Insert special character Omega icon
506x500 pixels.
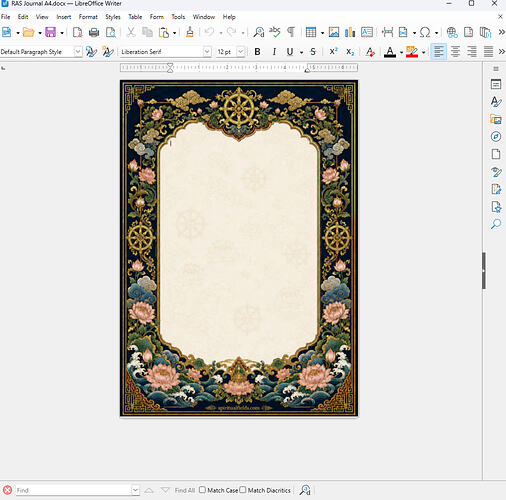(x=425, y=32)
